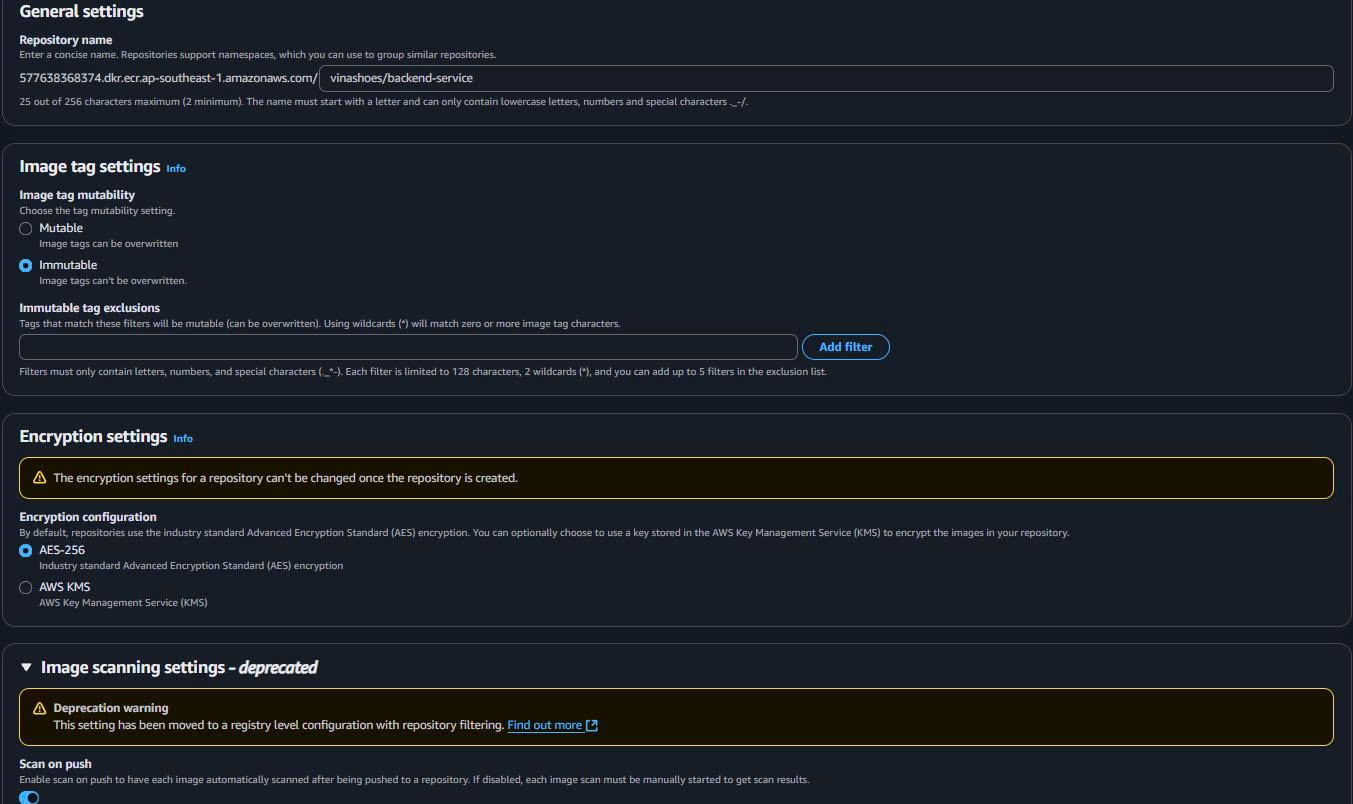Image resolution: width=1353 pixels, height=804 pixels.
Task: Select AES-256 encryption
Action: (x=26, y=551)
